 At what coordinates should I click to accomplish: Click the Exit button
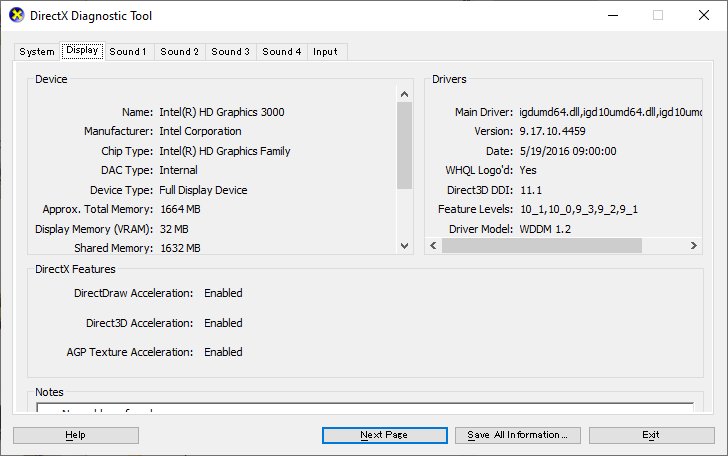click(651, 435)
